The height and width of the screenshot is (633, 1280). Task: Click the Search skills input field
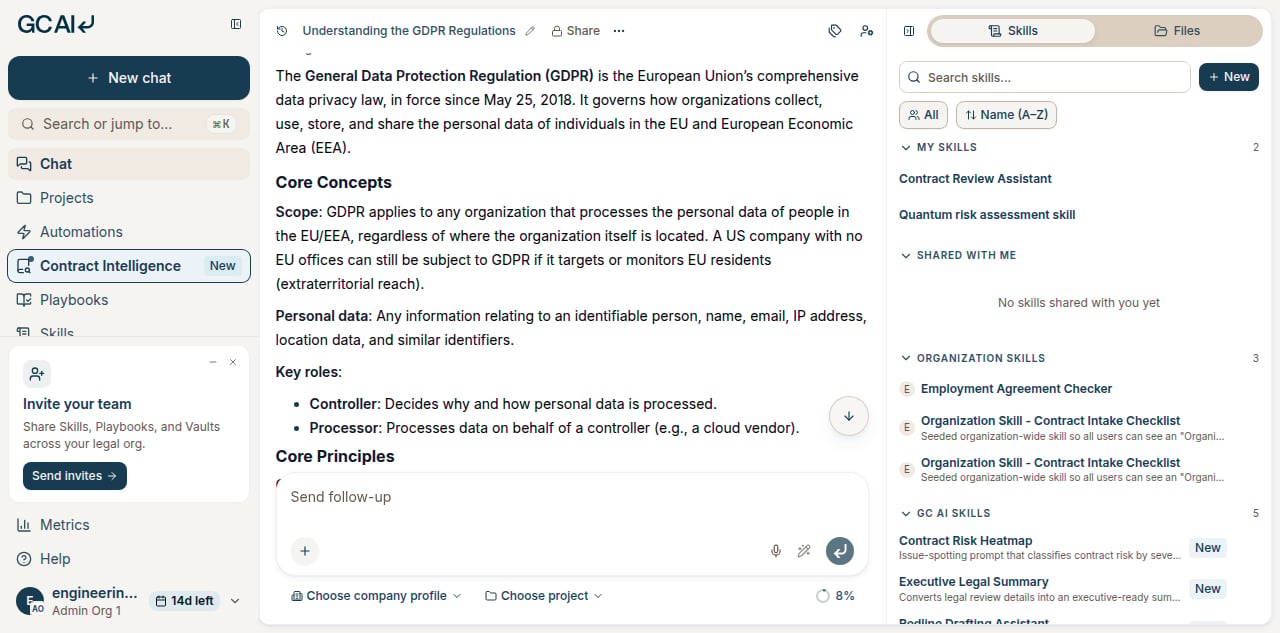[x=1045, y=77]
